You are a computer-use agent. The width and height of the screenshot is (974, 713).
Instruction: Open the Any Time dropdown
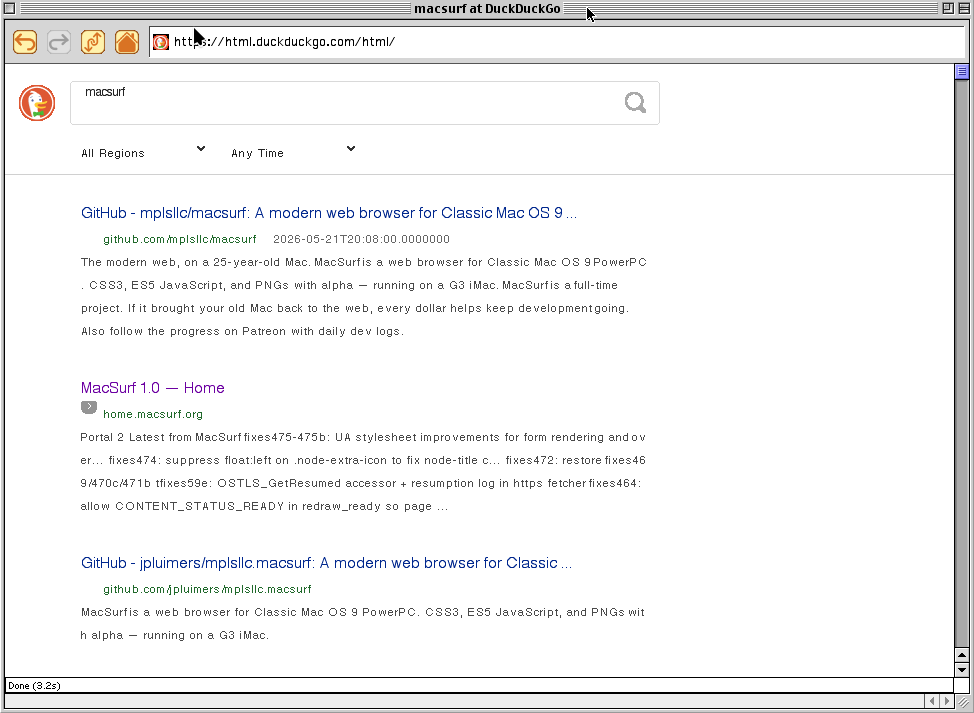click(293, 153)
